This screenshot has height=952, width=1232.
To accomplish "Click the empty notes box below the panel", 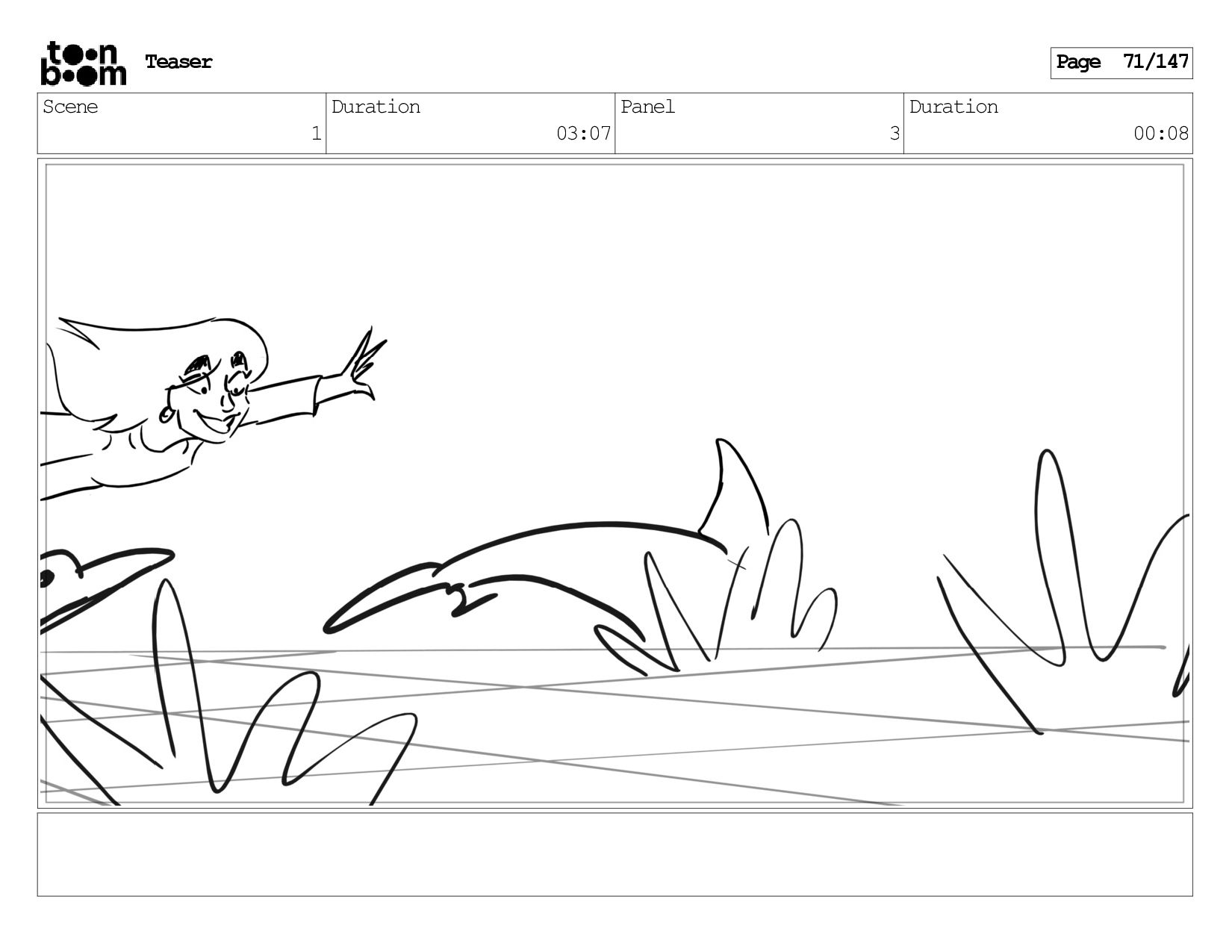I will [615, 854].
